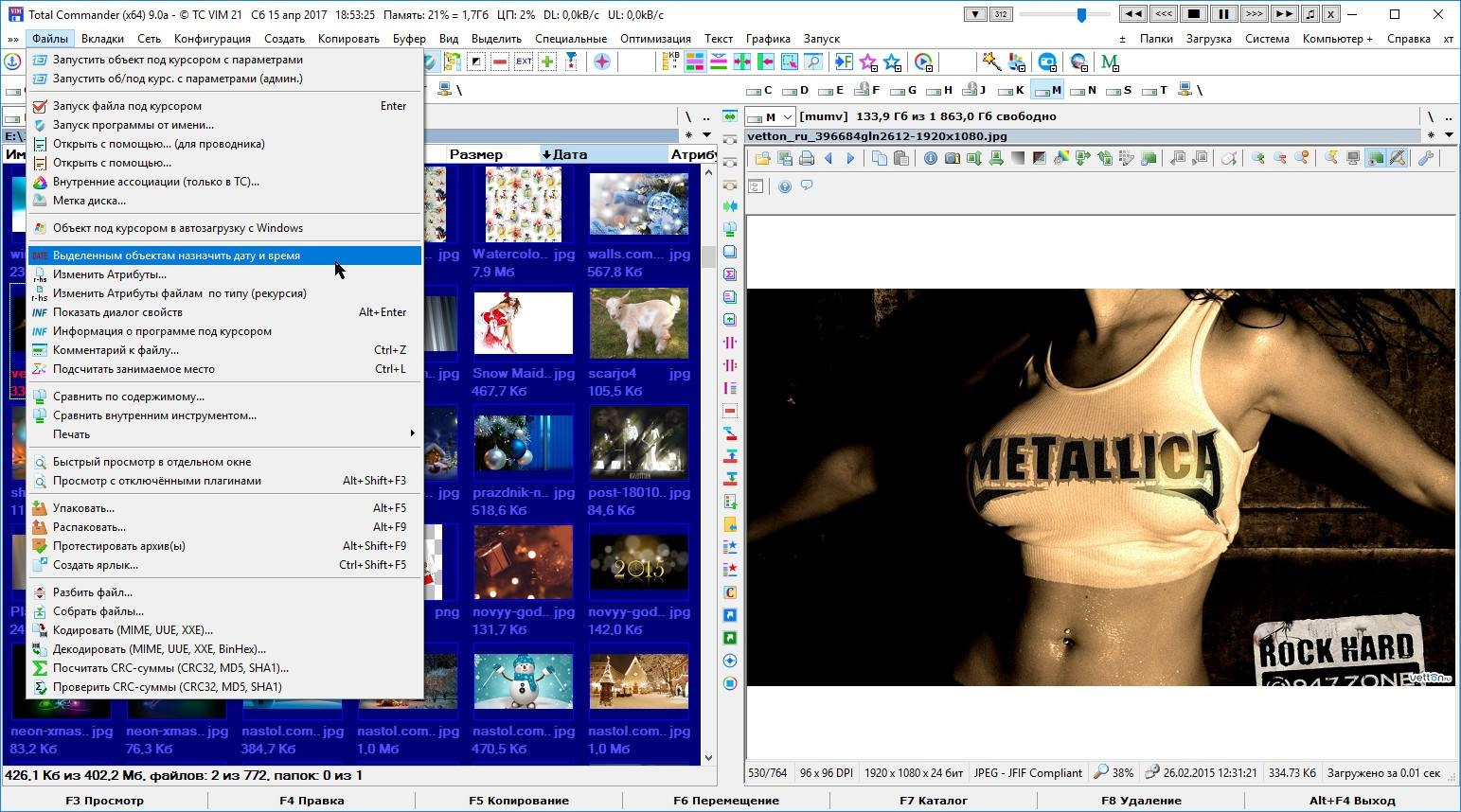1461x812 pixels.
Task: Click F5 Копирование button
Action: [519, 800]
